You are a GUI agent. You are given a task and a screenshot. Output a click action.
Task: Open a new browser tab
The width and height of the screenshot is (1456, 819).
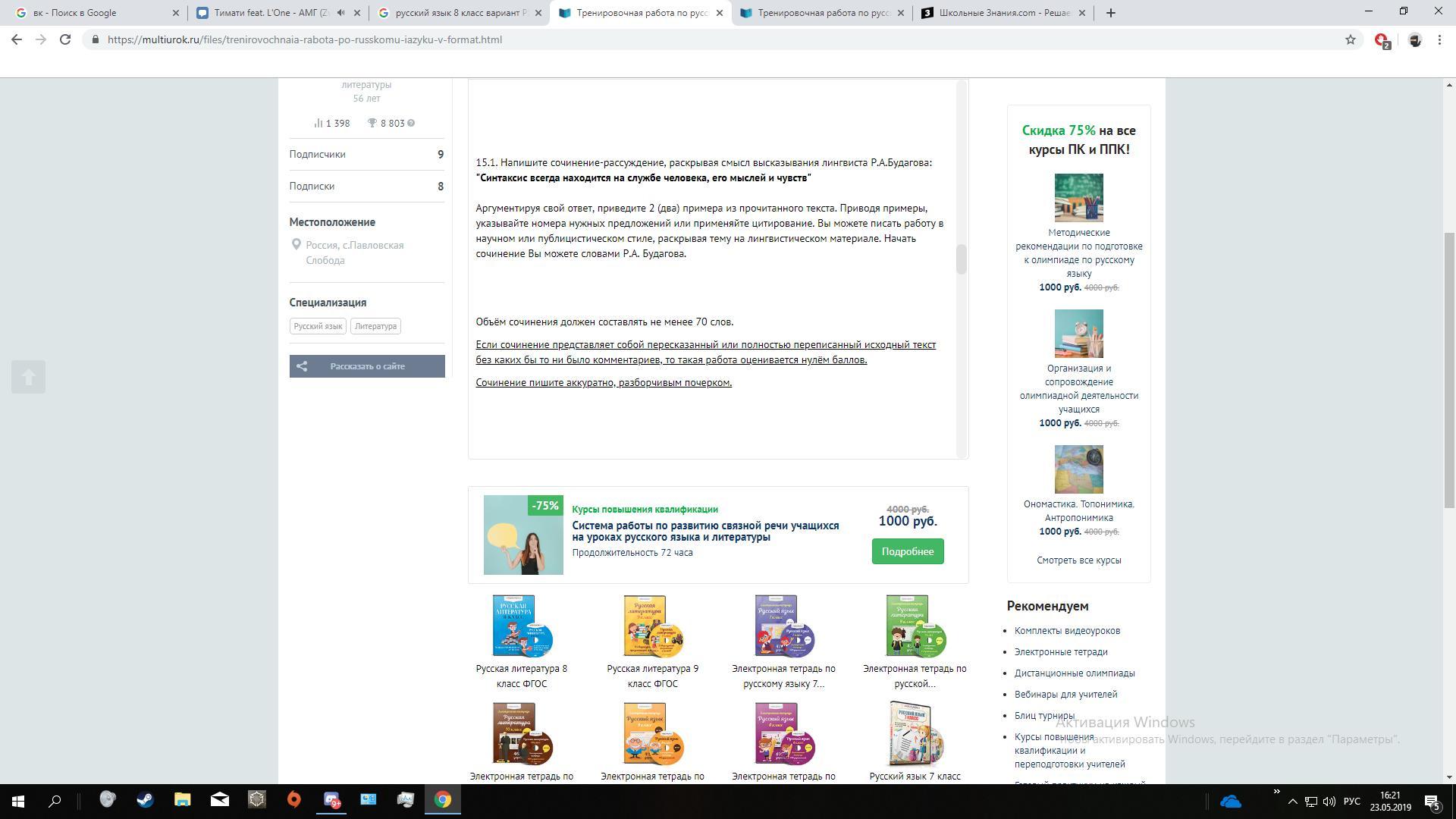pos(1110,13)
